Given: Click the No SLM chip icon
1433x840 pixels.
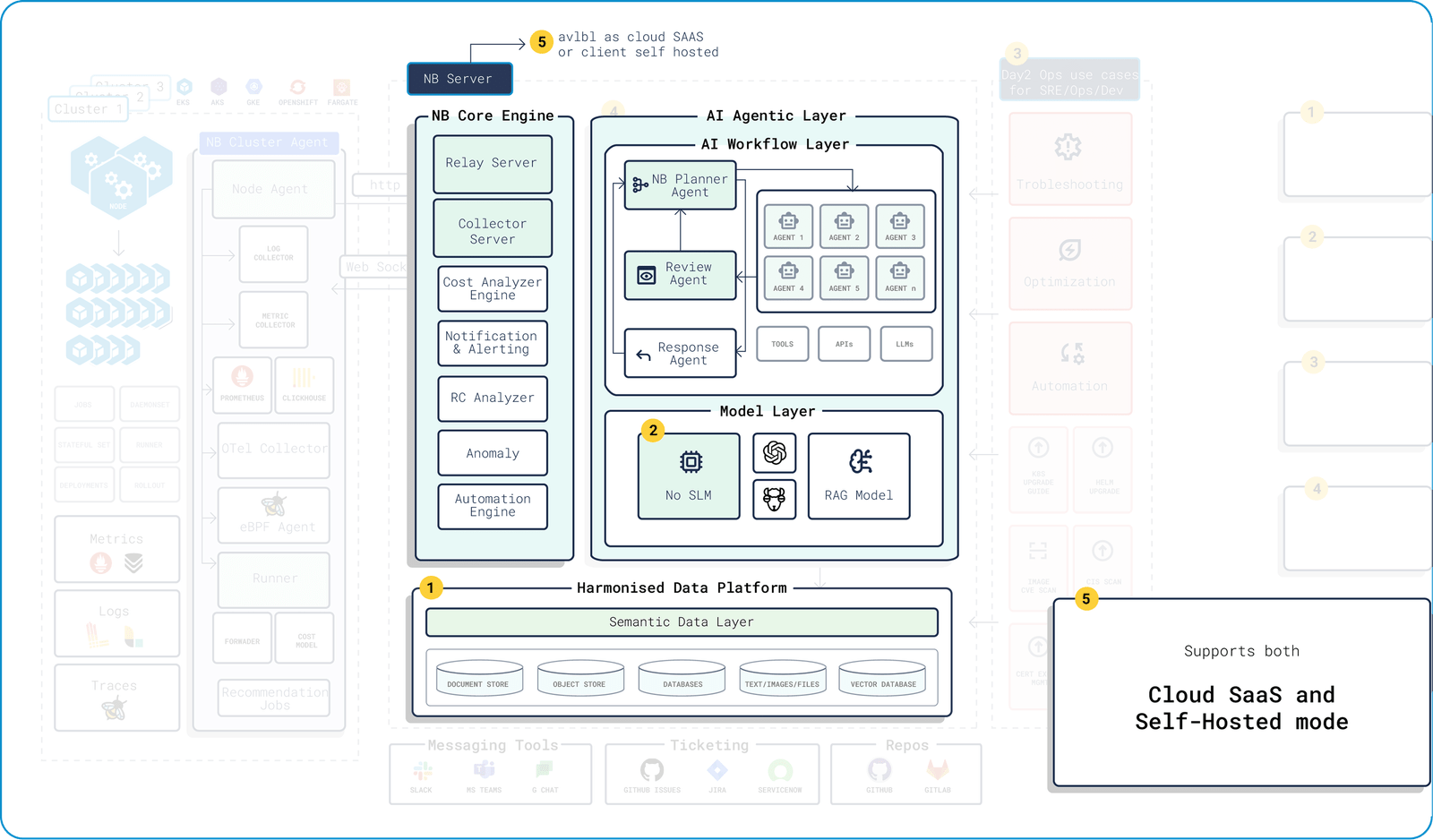Looking at the screenshot, I should click(x=691, y=462).
